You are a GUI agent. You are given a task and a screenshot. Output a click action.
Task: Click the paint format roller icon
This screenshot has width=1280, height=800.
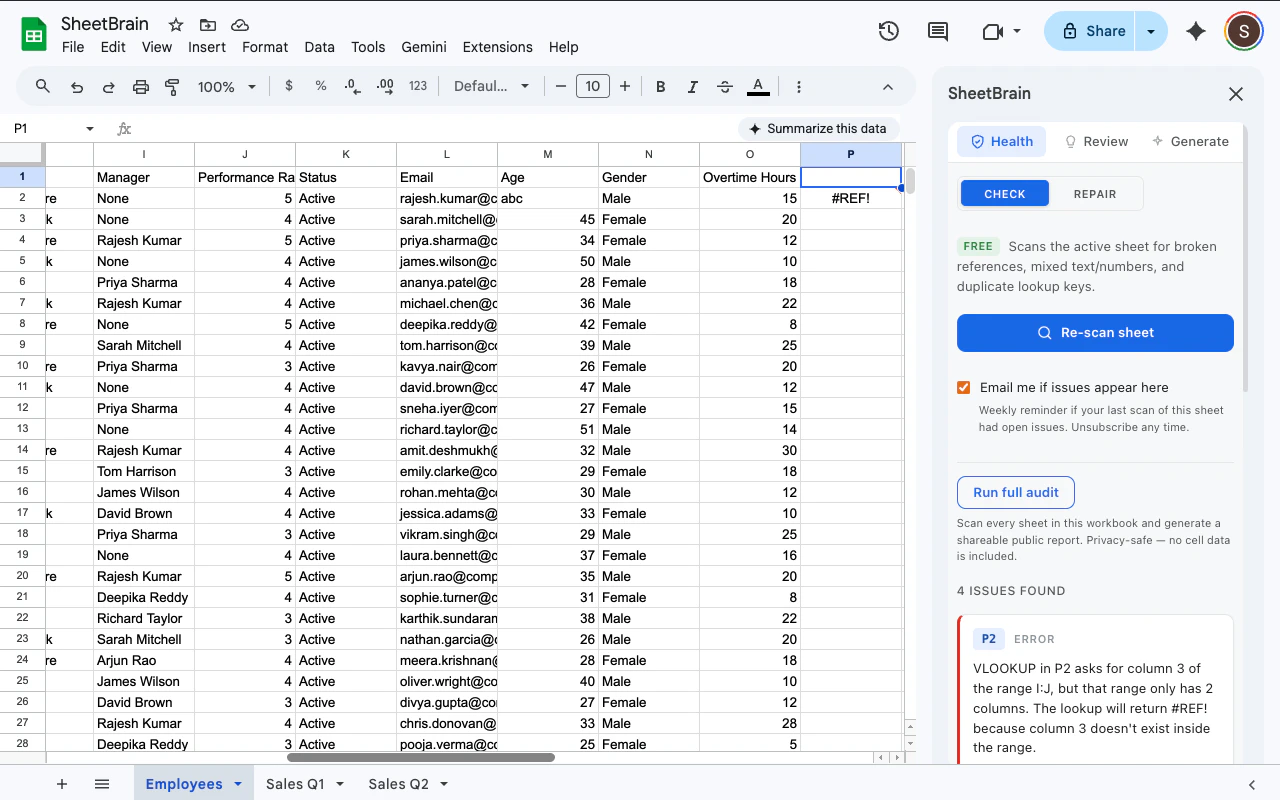pos(172,87)
